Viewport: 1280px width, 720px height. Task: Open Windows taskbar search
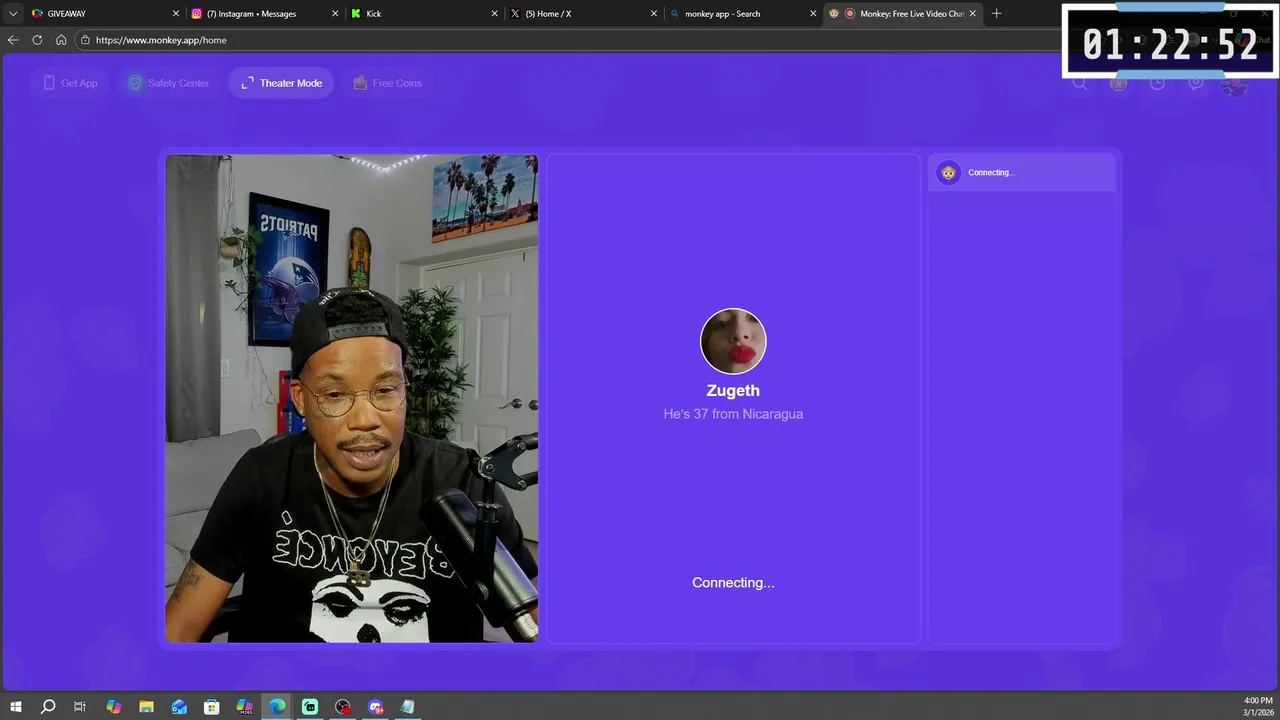(47, 707)
